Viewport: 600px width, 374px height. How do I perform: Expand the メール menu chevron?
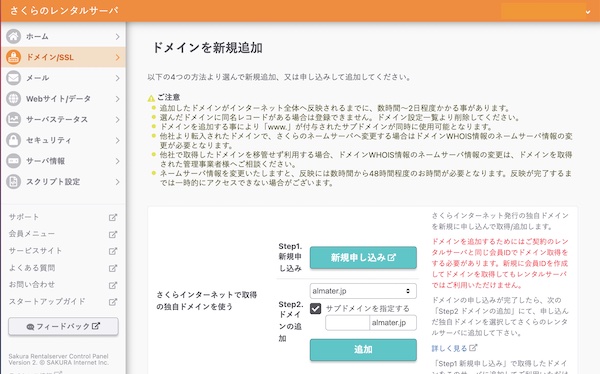click(x=117, y=78)
